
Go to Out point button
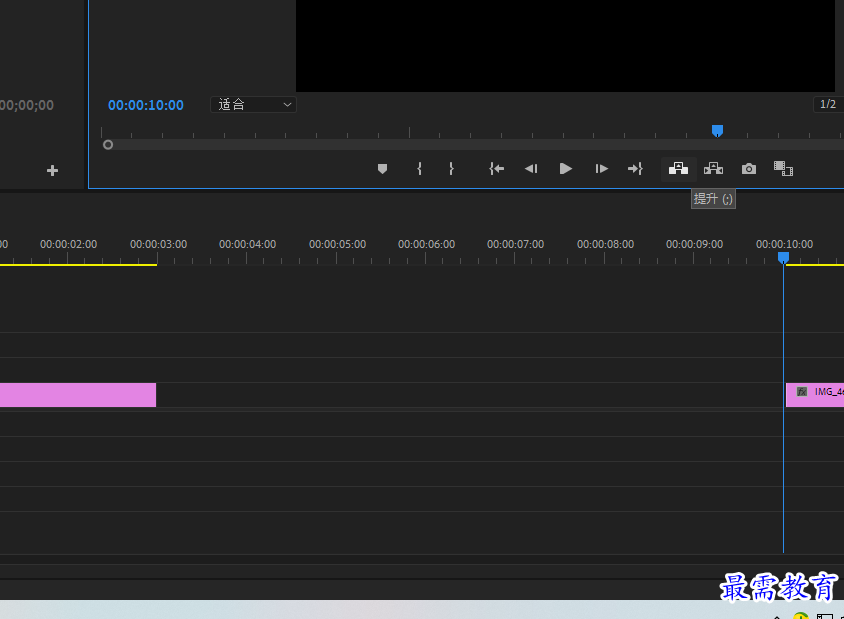[x=635, y=169]
